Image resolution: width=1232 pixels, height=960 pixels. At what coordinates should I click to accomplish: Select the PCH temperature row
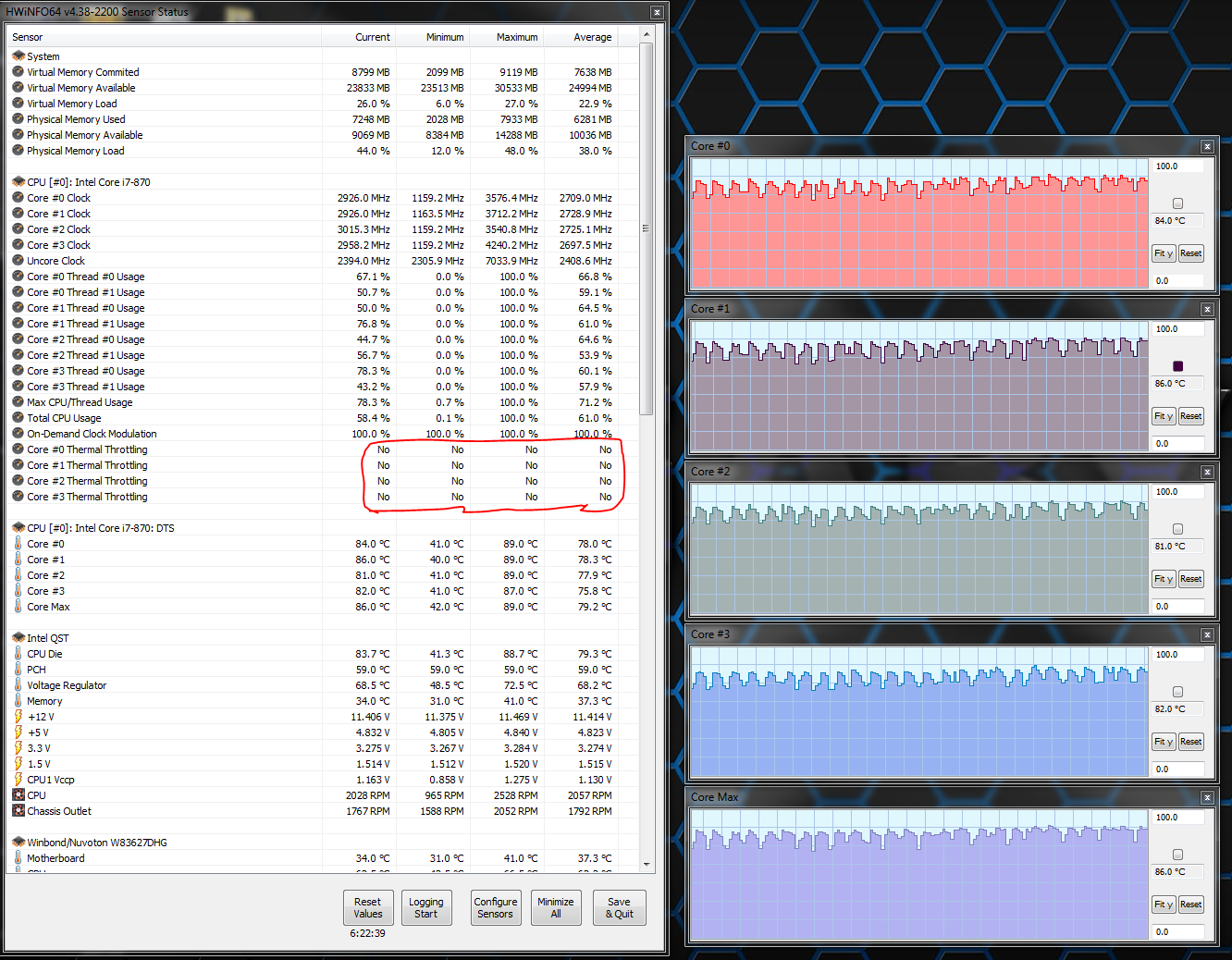click(x=323, y=670)
